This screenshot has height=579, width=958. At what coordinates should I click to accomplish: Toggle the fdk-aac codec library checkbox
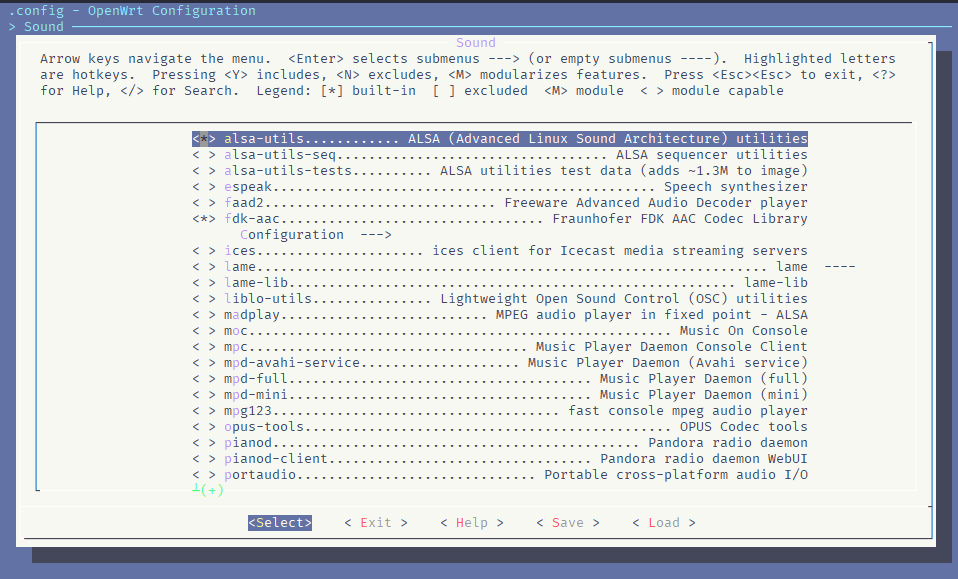click(x=204, y=219)
